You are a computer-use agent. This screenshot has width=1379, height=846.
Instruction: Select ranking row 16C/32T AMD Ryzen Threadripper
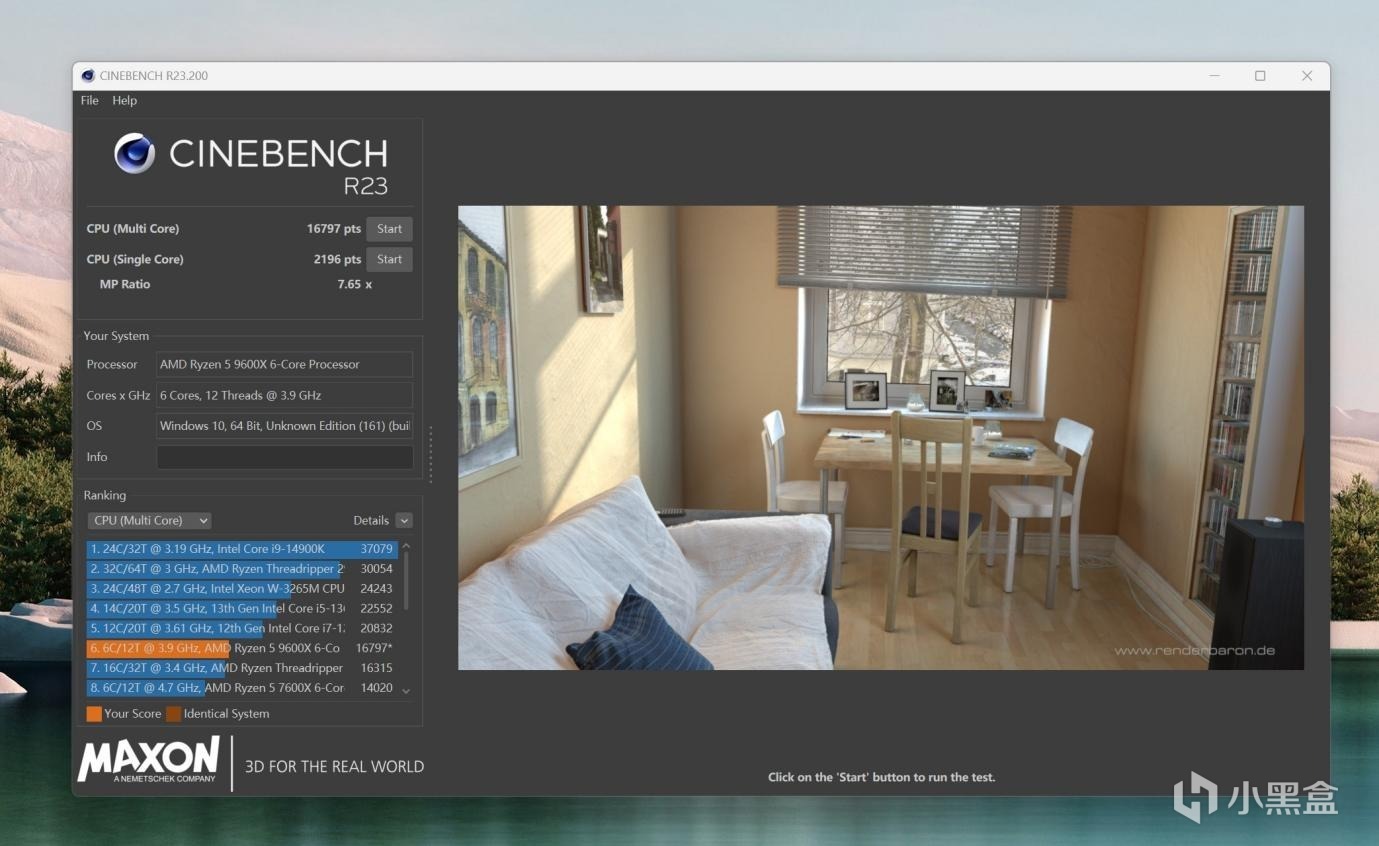click(x=242, y=668)
